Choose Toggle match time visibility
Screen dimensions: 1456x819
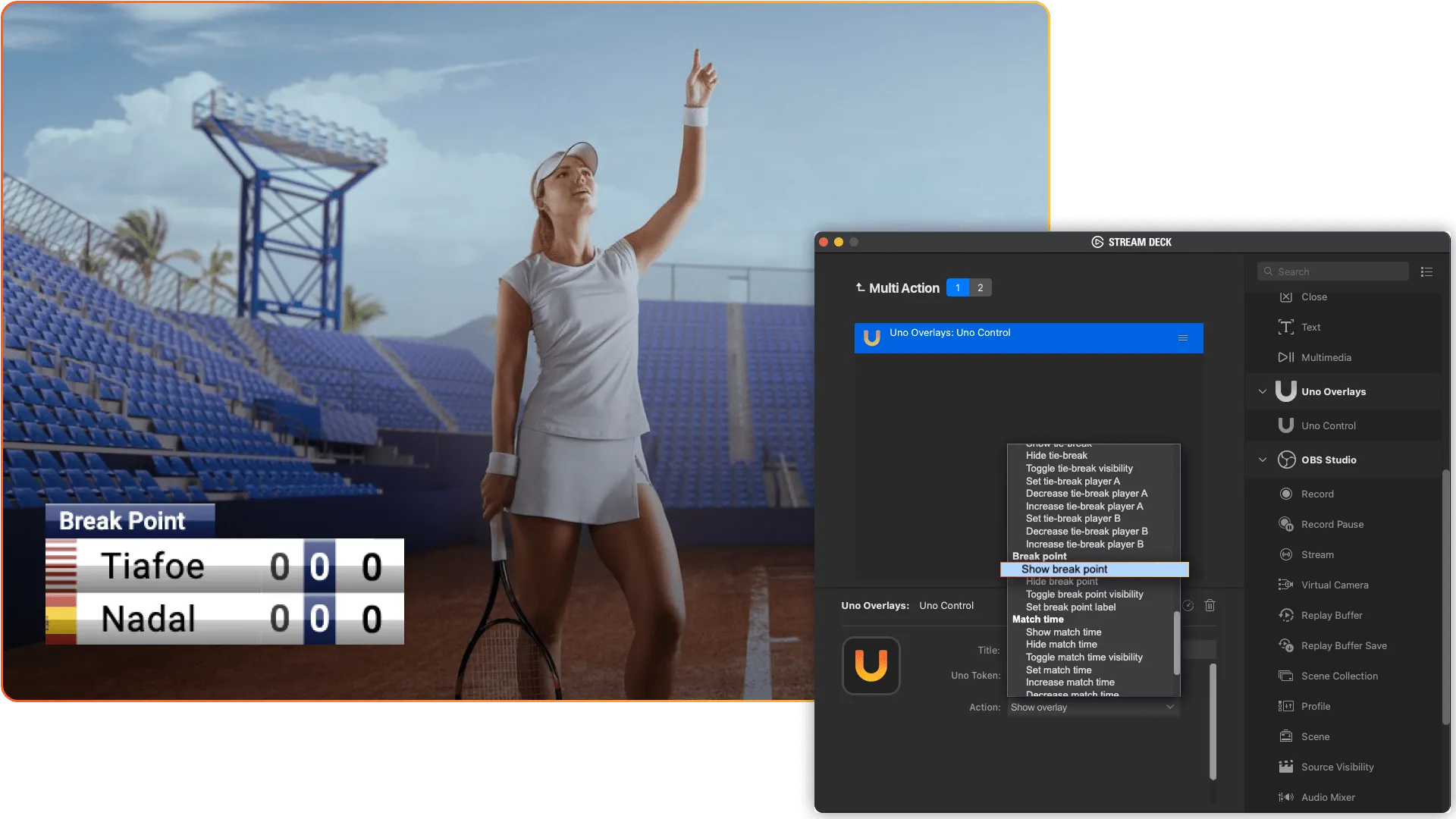(x=1084, y=657)
